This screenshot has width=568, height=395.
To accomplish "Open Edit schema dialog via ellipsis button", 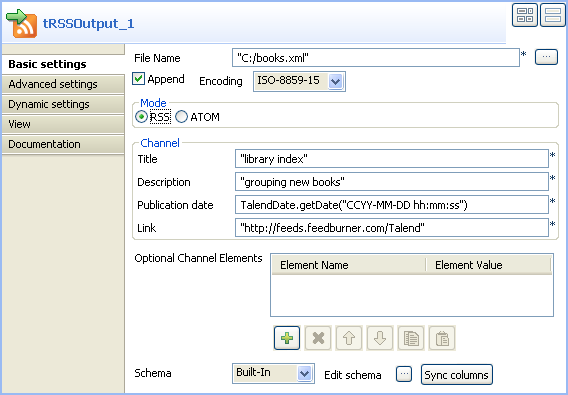I will point(404,374).
